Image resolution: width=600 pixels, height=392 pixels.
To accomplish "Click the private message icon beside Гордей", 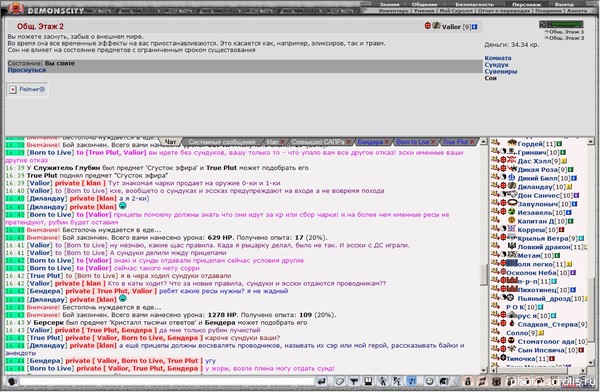I will (x=495, y=143).
